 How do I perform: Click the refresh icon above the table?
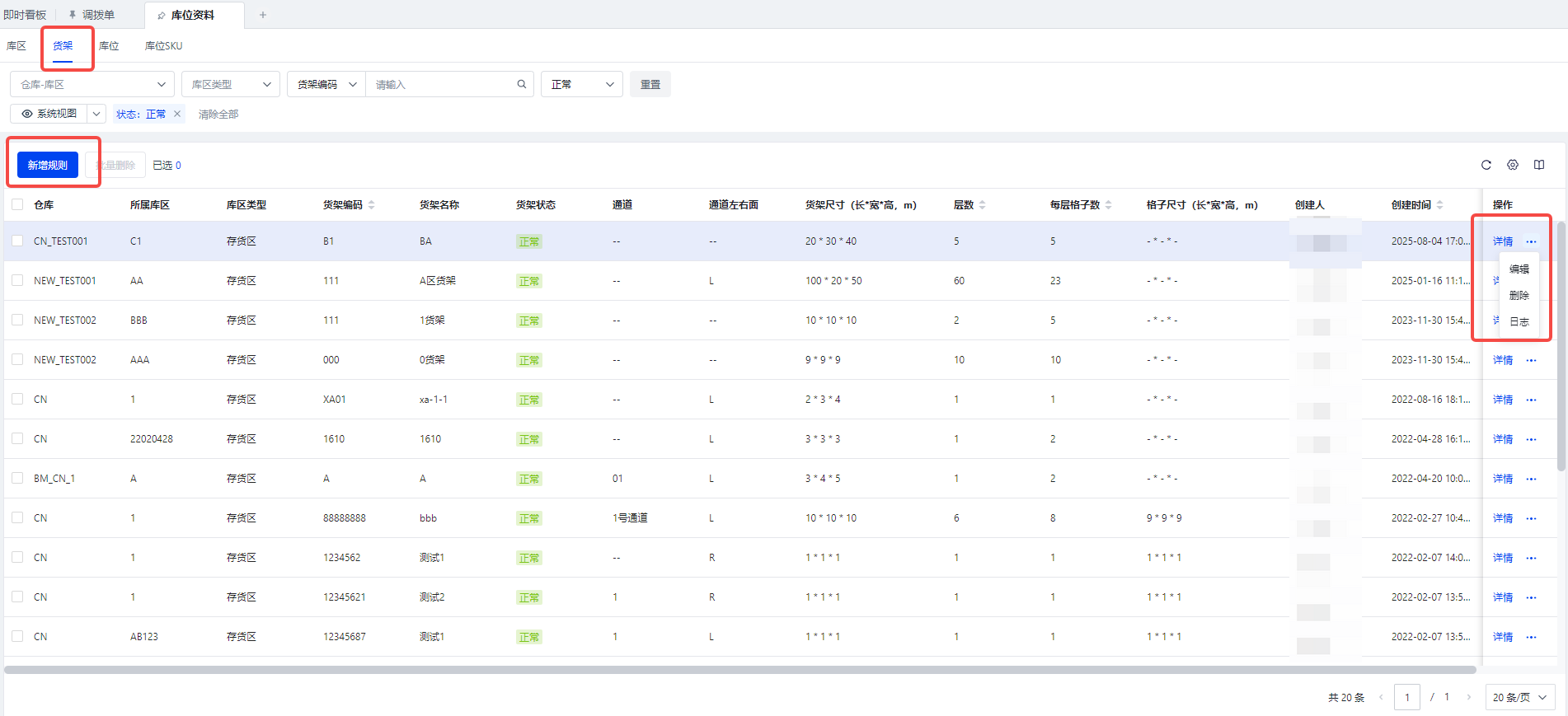click(x=1486, y=165)
